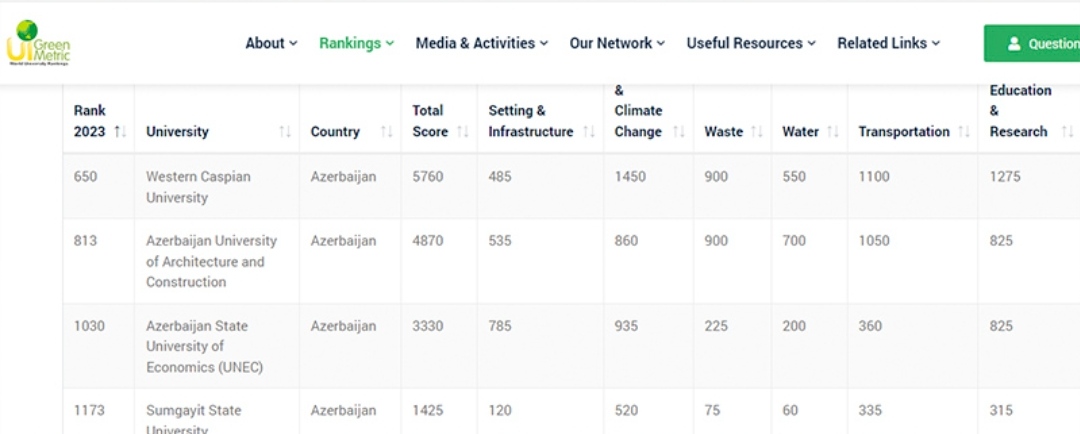Click the green Questionnaire button
This screenshot has height=434, width=1080.
1032,43
